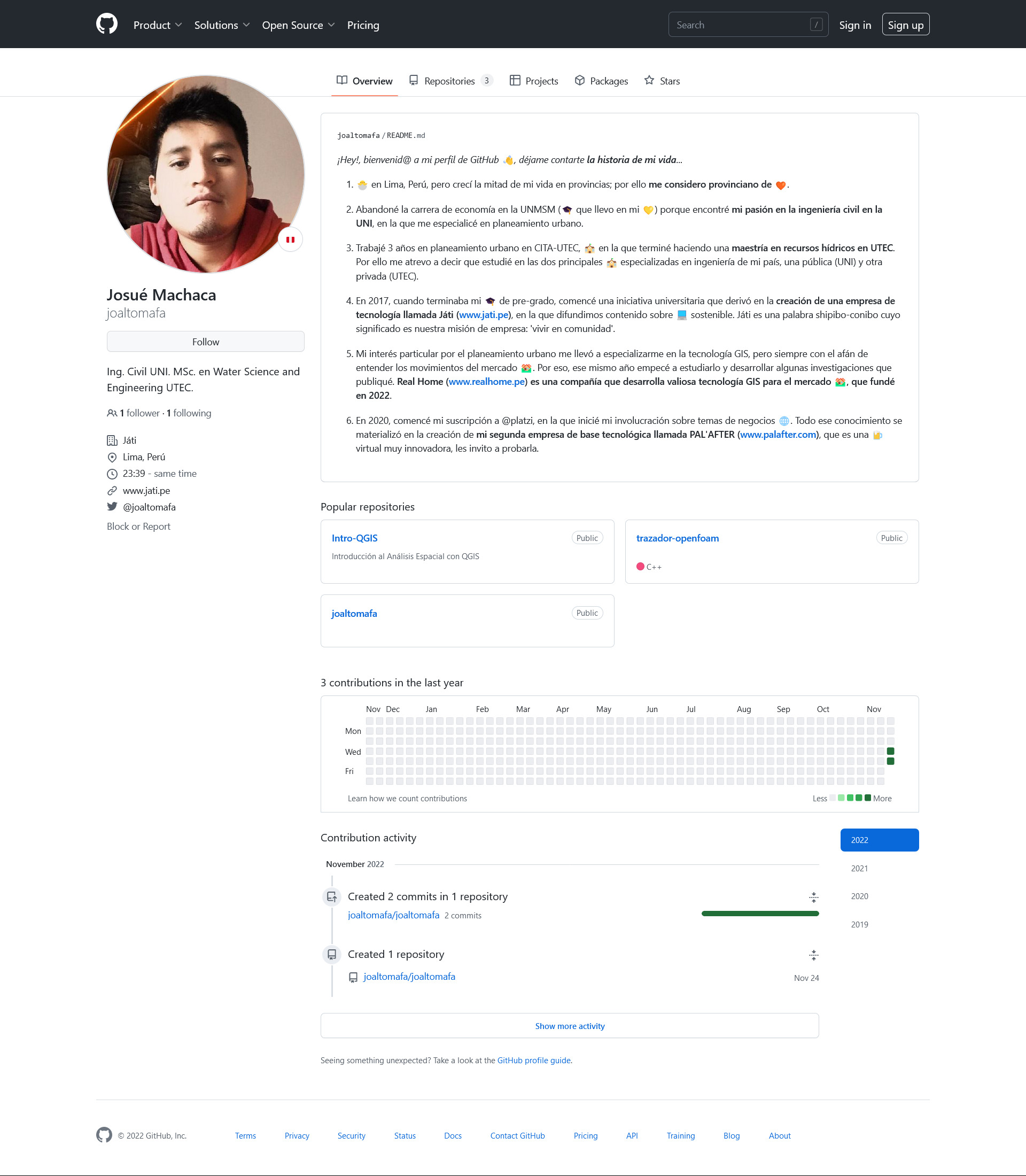Click the dark green Wednesday contribution square
This screenshot has height=1176, width=1026.
coord(890,751)
